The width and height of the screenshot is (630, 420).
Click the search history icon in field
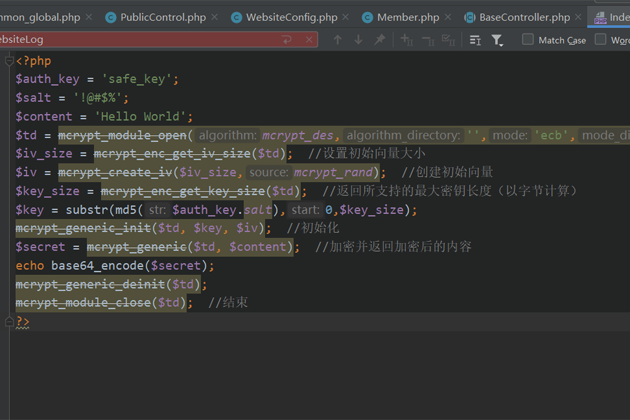(288, 40)
